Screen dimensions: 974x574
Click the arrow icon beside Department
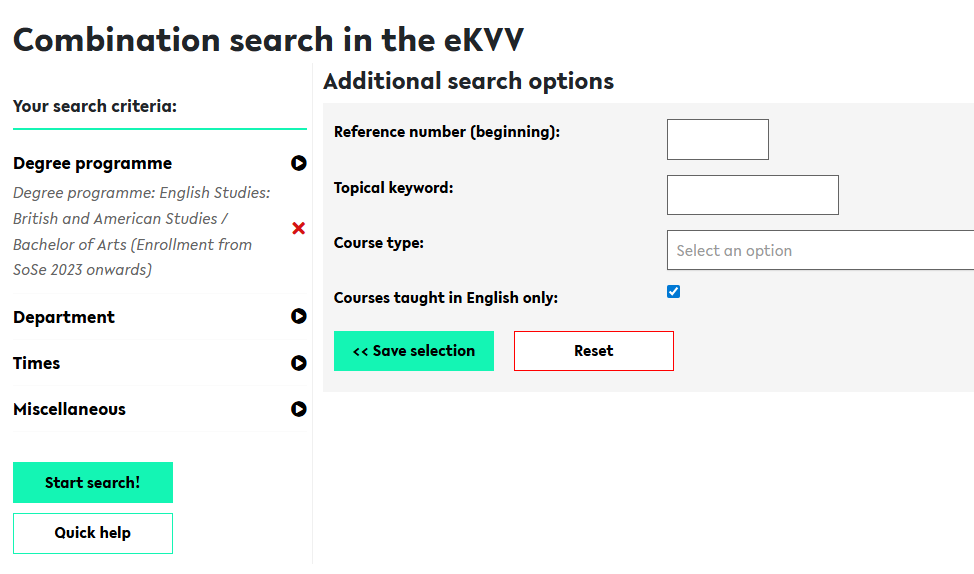click(x=298, y=317)
